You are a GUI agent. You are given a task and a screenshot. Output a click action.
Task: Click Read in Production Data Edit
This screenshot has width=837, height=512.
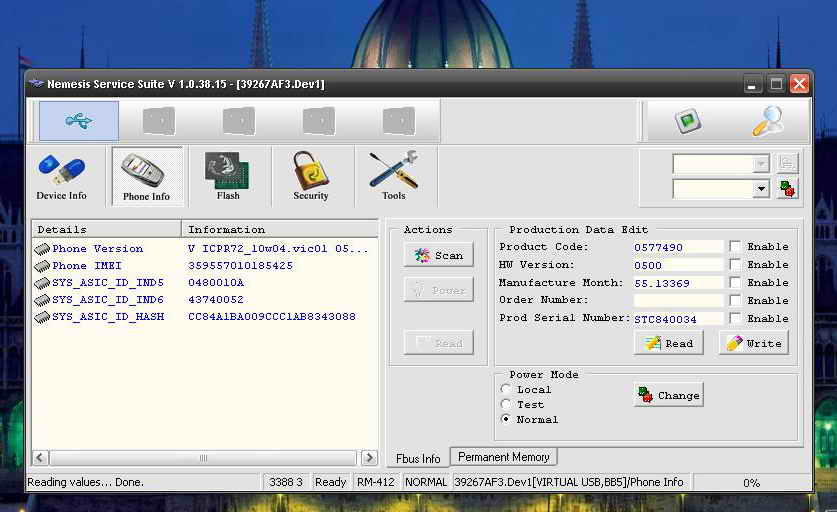(x=669, y=343)
